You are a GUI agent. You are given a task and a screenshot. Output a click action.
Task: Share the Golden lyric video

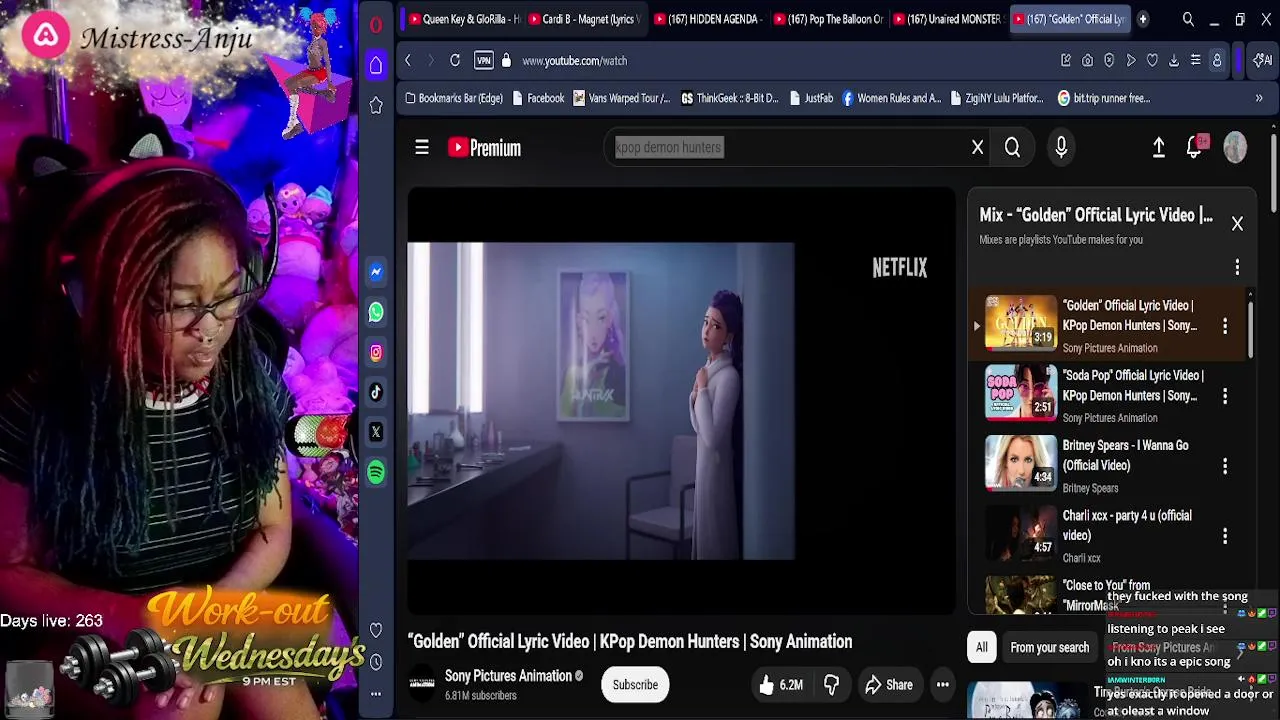[889, 685]
